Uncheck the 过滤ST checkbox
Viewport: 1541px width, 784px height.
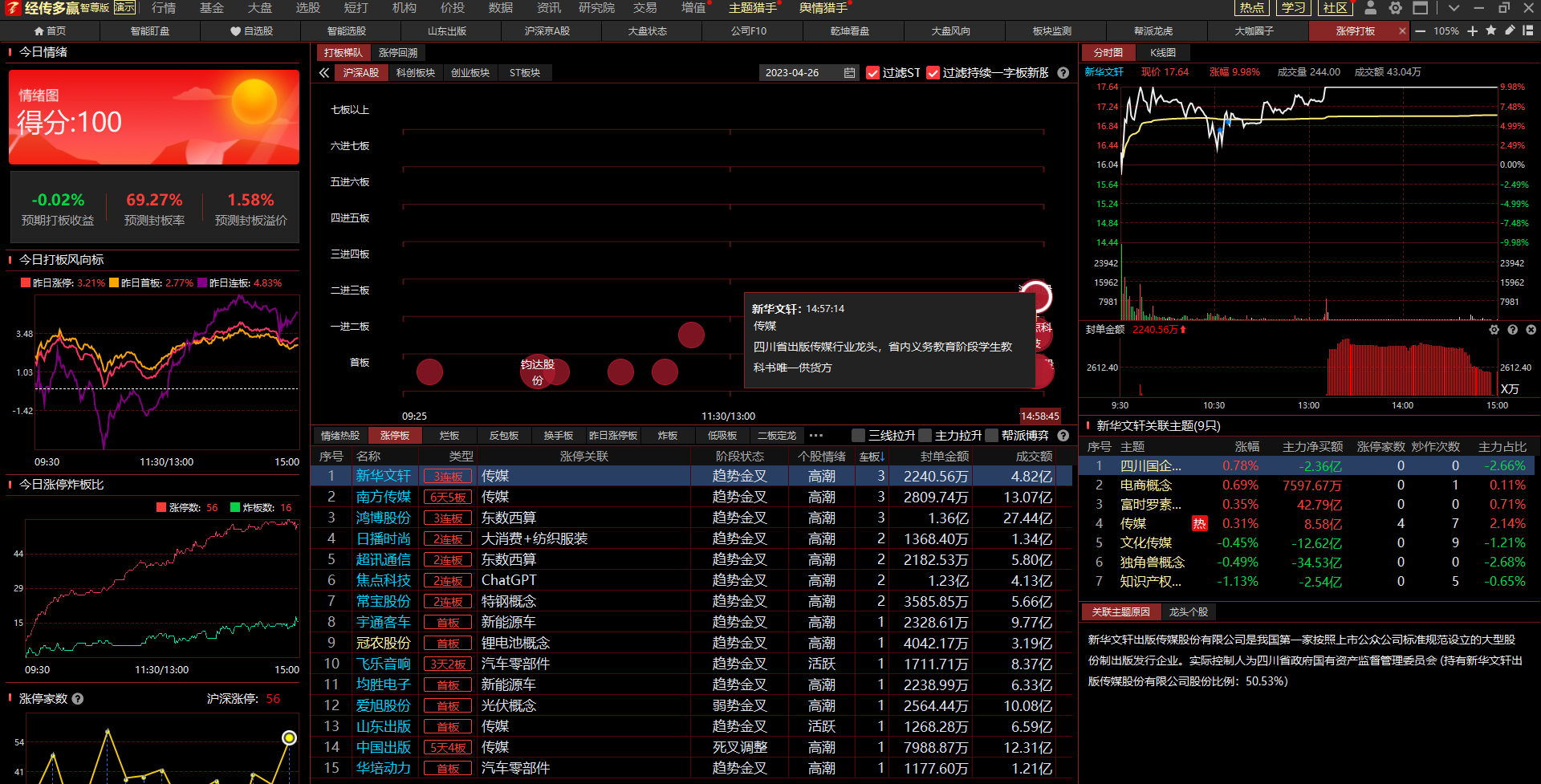tap(873, 73)
